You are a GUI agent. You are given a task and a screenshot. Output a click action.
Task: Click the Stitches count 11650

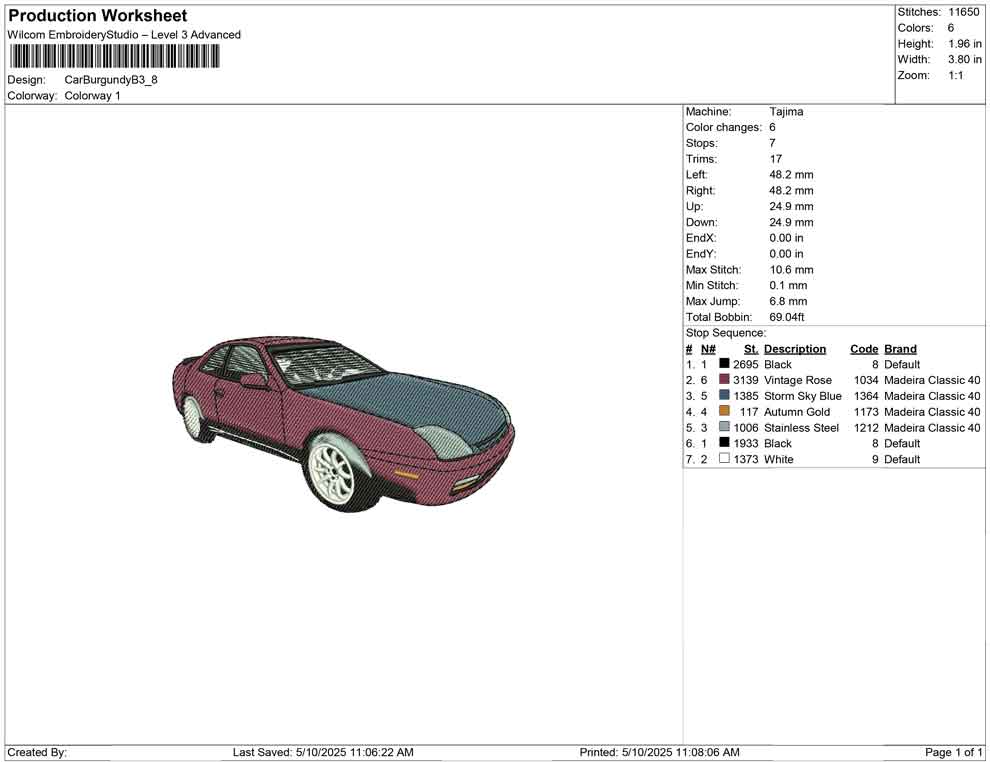964,12
